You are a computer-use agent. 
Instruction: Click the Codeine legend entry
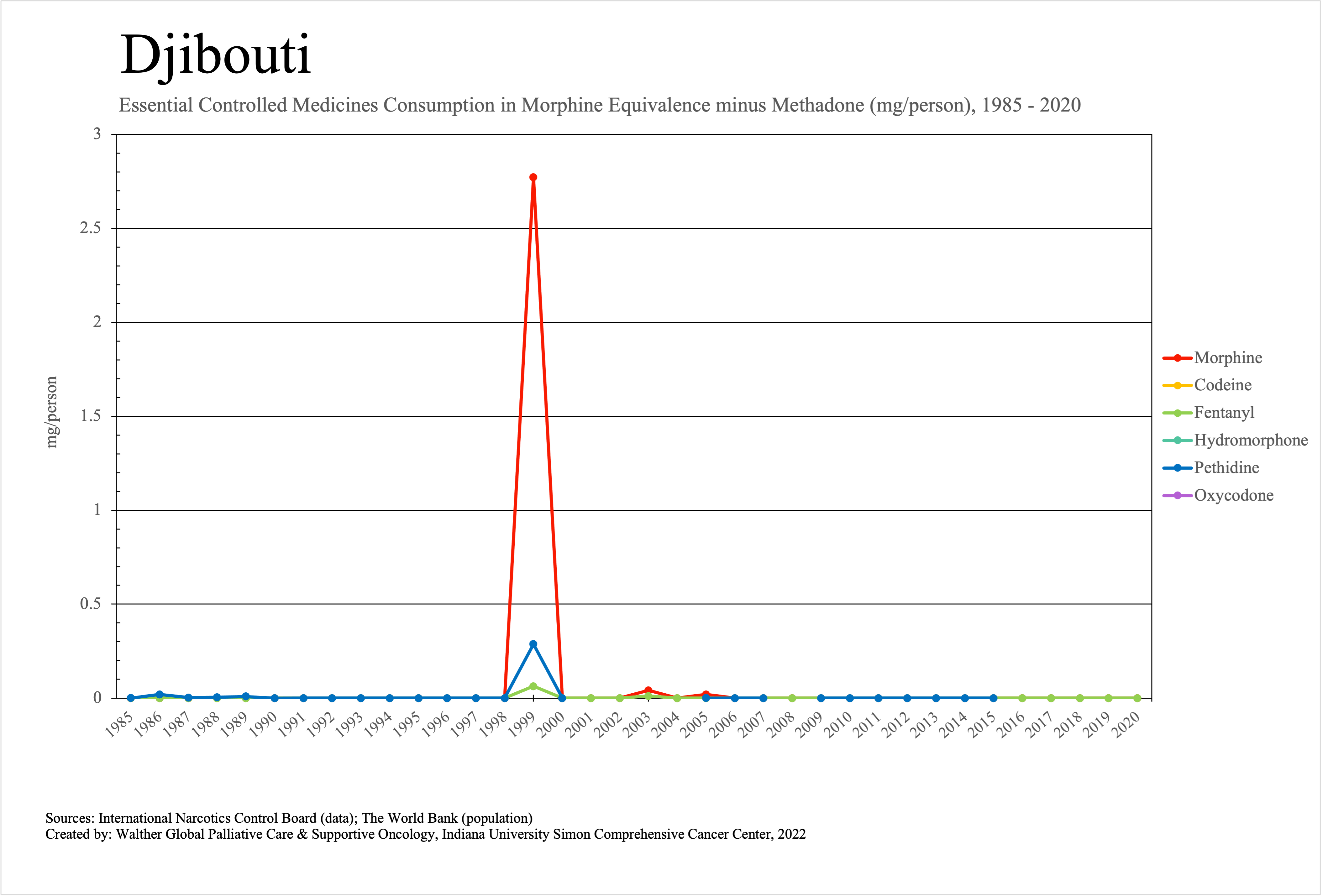[1223, 385]
